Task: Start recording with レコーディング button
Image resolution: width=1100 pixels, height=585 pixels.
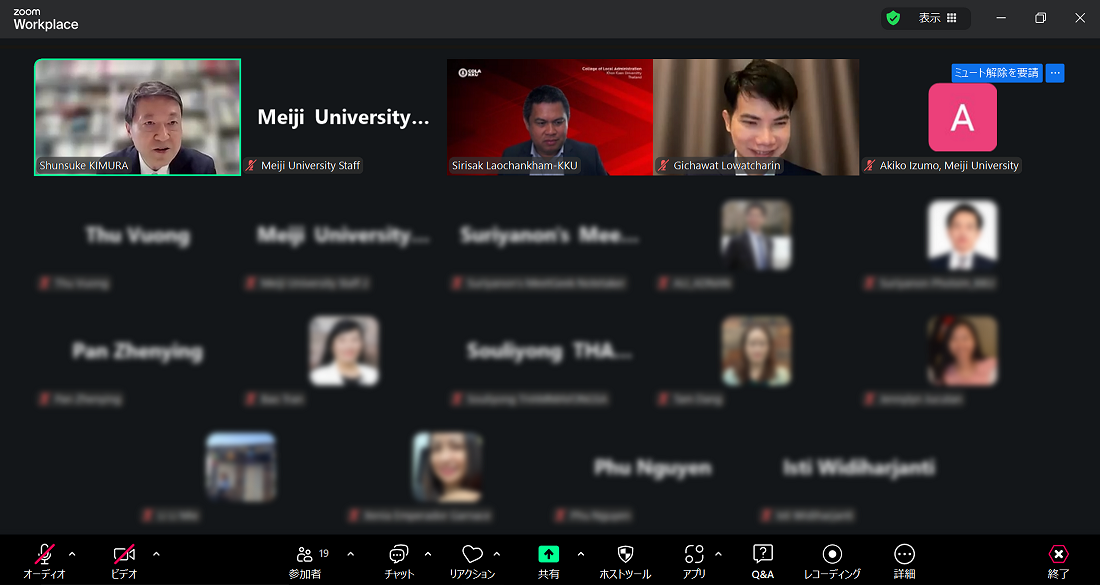Action: click(832, 560)
